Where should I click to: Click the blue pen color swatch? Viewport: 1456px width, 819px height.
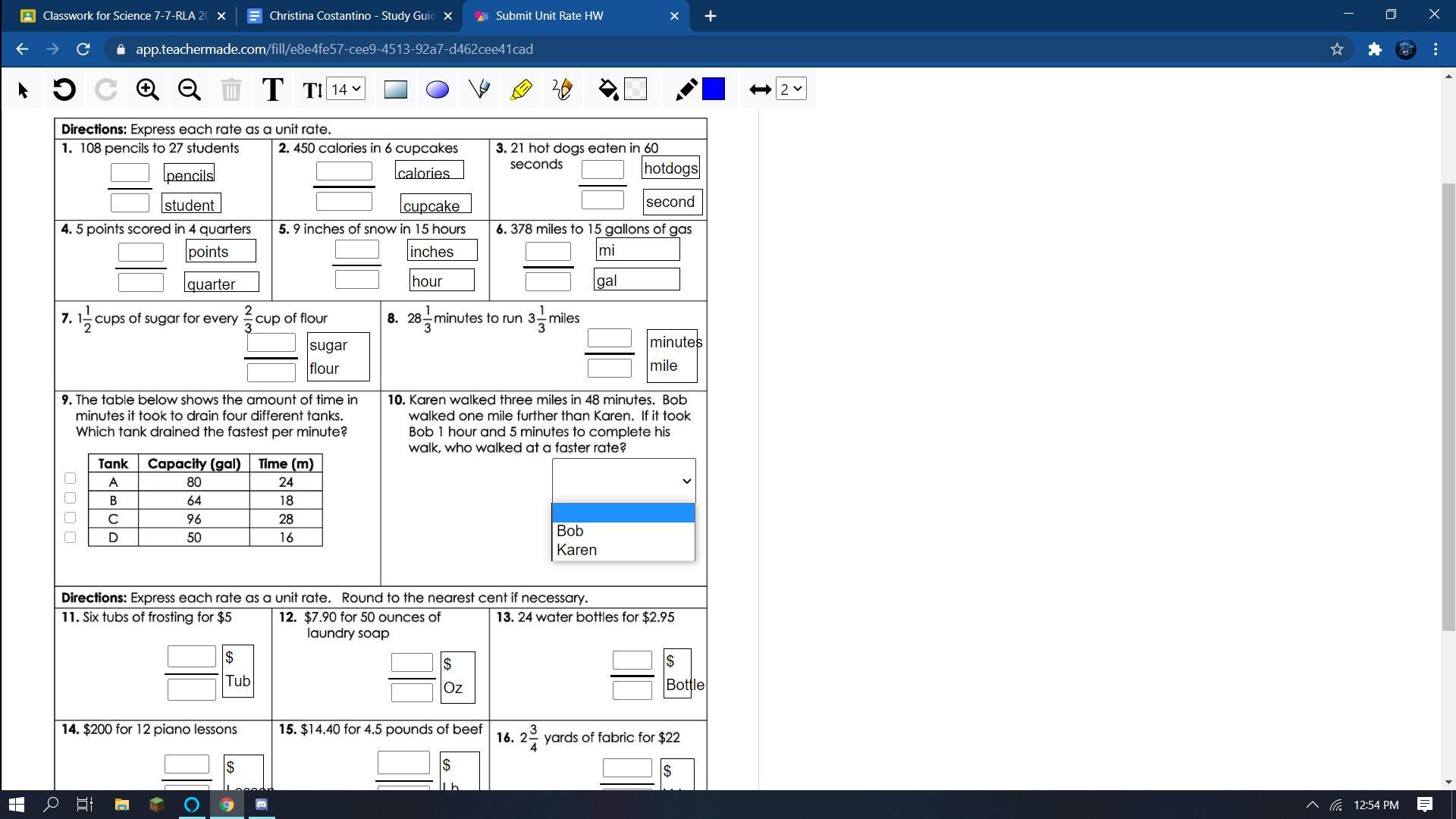(714, 89)
